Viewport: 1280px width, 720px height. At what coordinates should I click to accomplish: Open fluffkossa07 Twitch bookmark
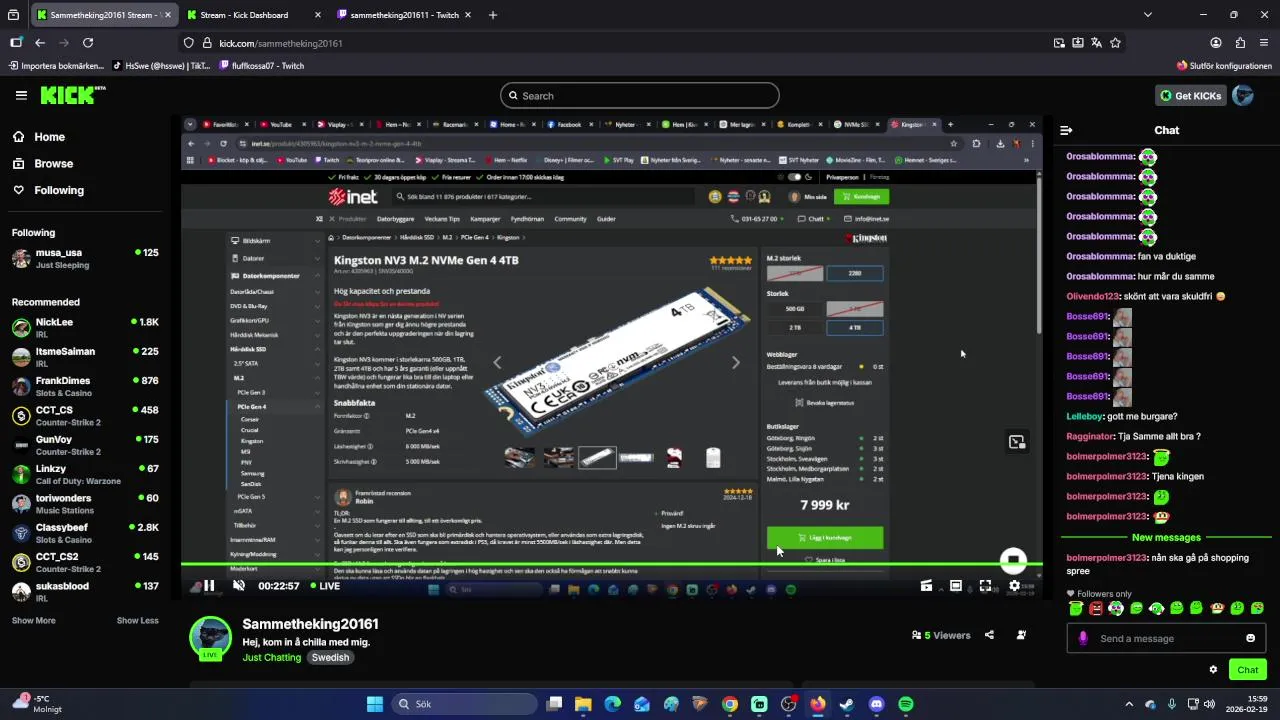pos(260,66)
